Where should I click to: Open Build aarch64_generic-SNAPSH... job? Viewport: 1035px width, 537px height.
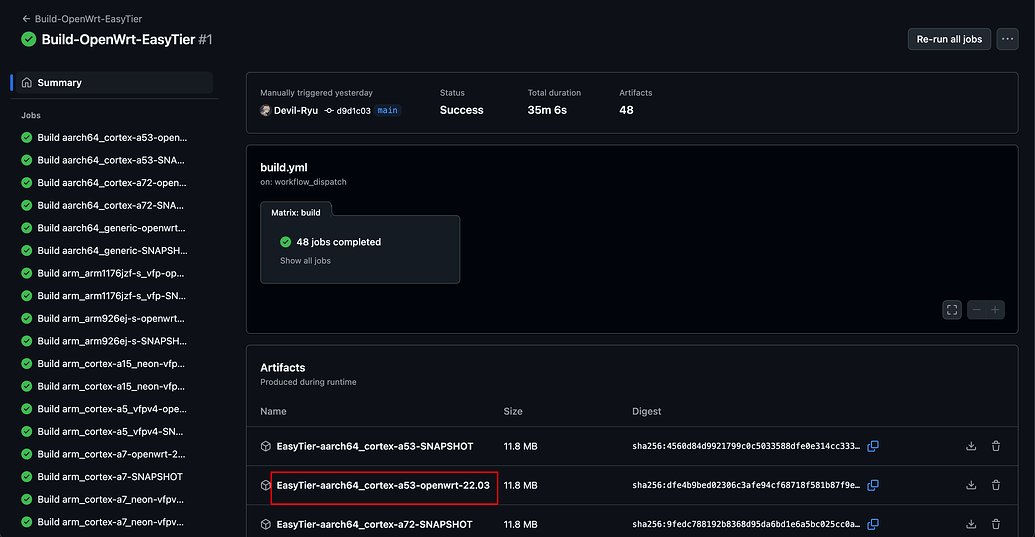(104, 251)
